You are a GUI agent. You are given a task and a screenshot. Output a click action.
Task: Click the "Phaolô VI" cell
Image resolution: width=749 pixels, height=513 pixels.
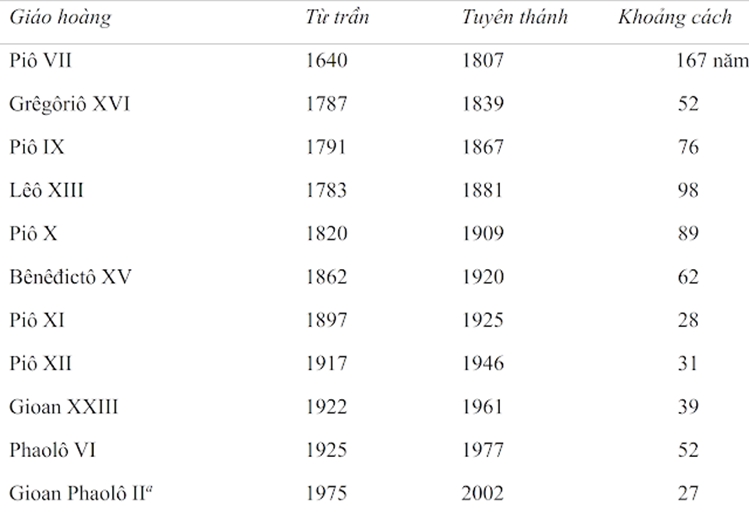coord(56,450)
